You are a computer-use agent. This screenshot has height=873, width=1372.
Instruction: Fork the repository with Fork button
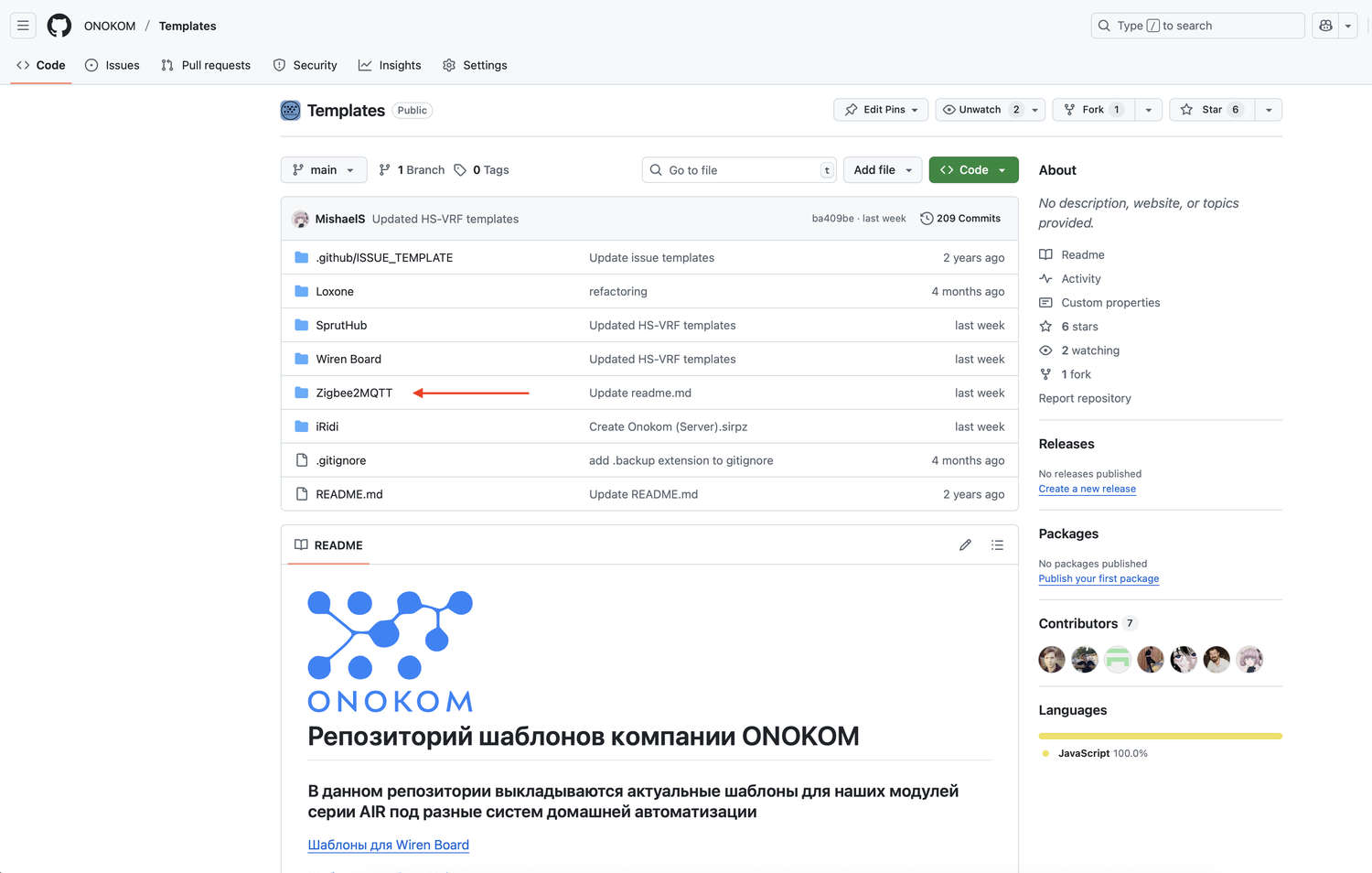pos(1093,110)
